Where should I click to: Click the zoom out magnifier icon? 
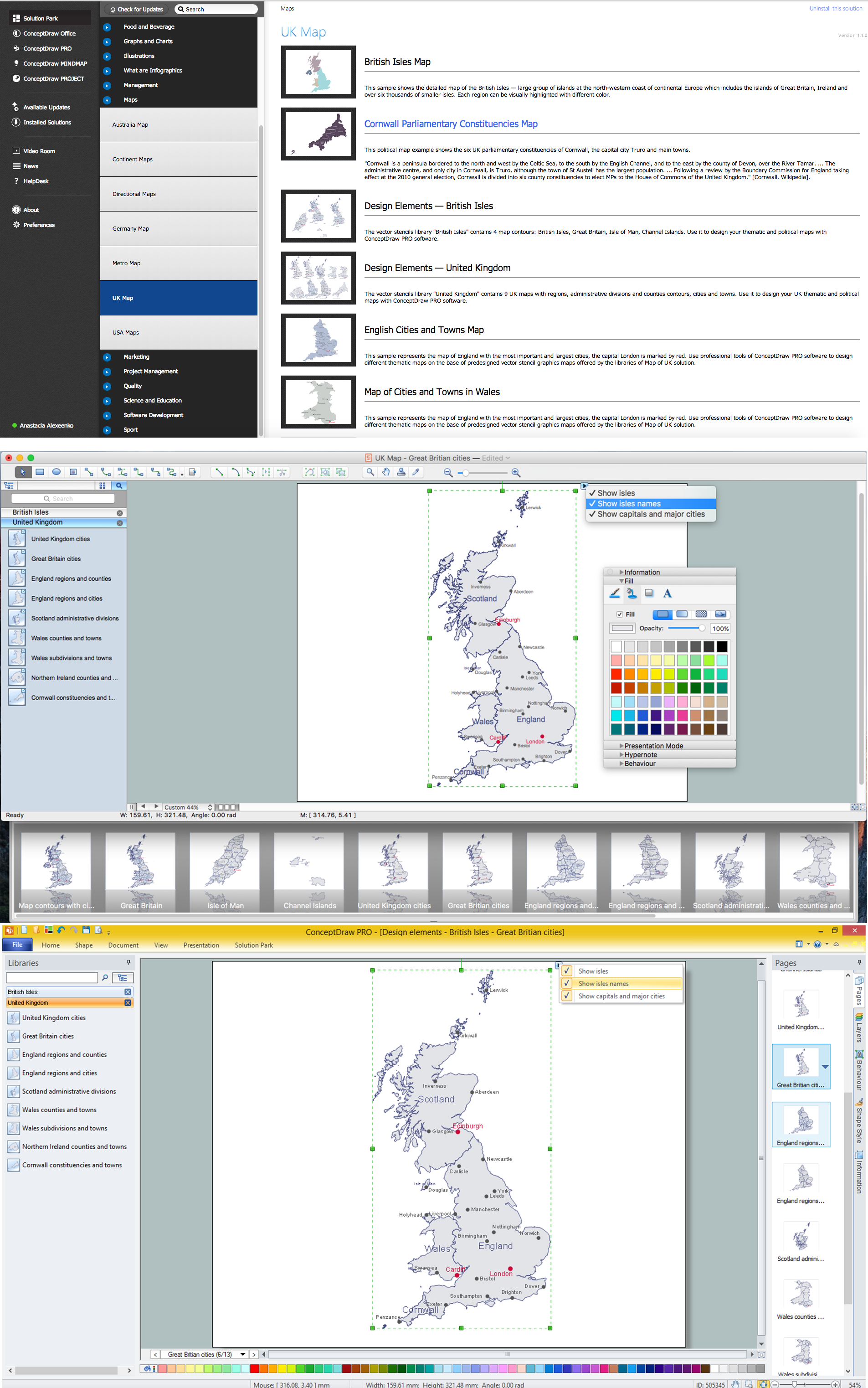pyautogui.click(x=448, y=473)
